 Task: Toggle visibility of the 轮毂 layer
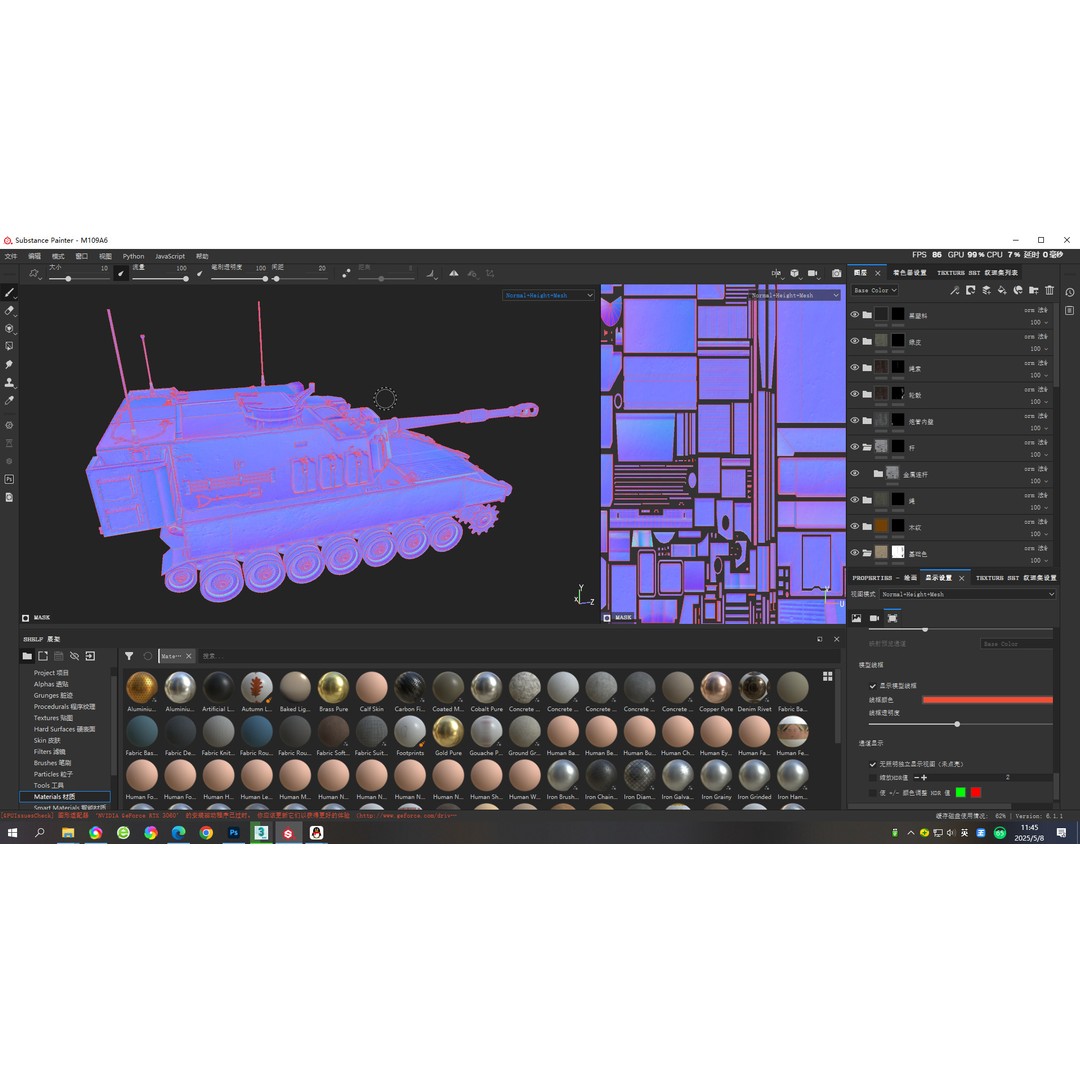coord(855,394)
